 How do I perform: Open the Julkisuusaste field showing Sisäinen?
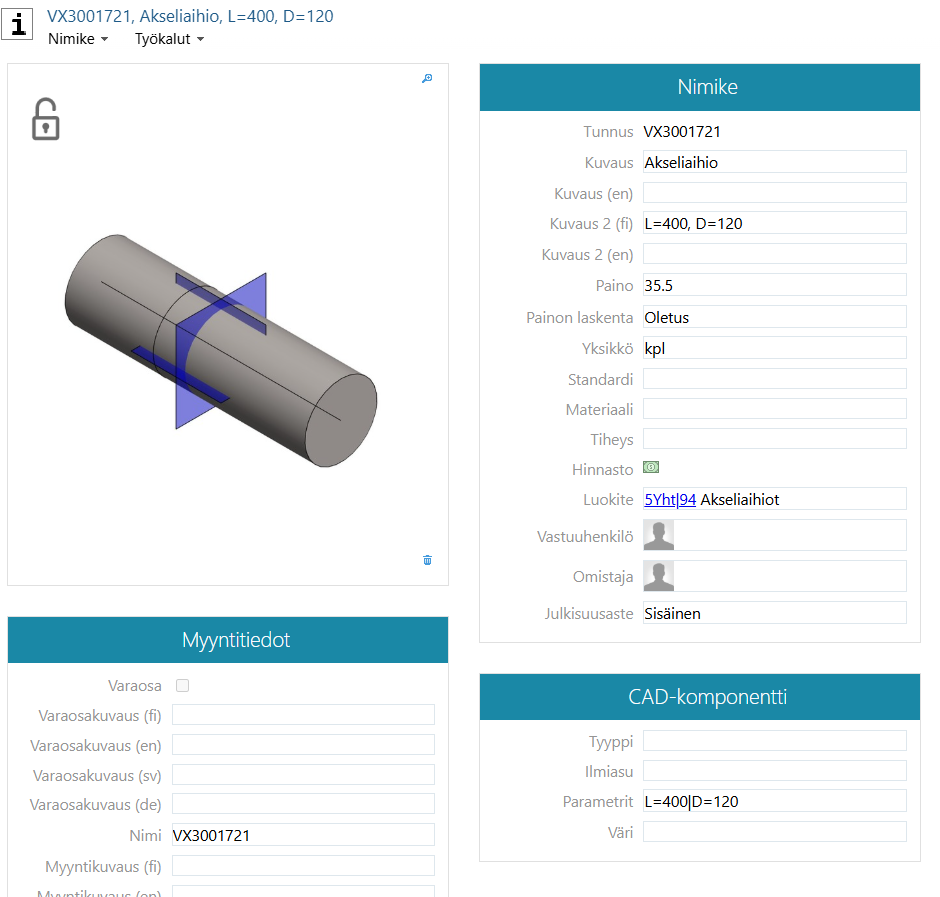click(774, 613)
